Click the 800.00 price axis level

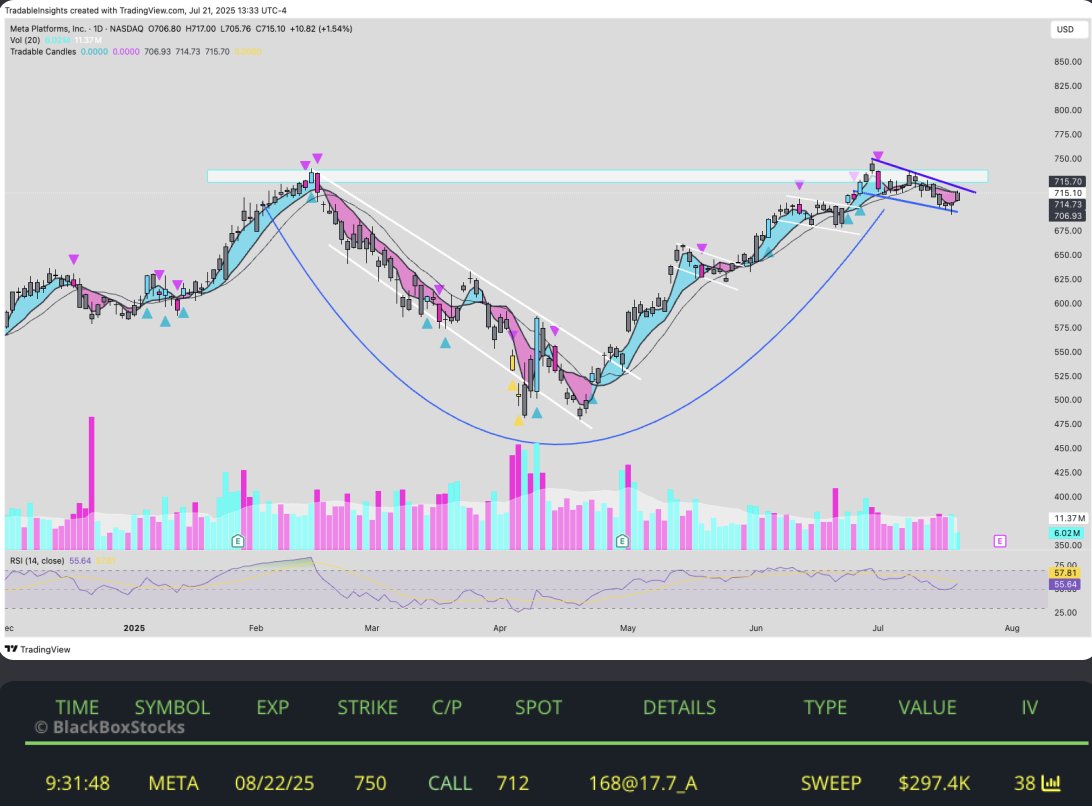click(1068, 110)
